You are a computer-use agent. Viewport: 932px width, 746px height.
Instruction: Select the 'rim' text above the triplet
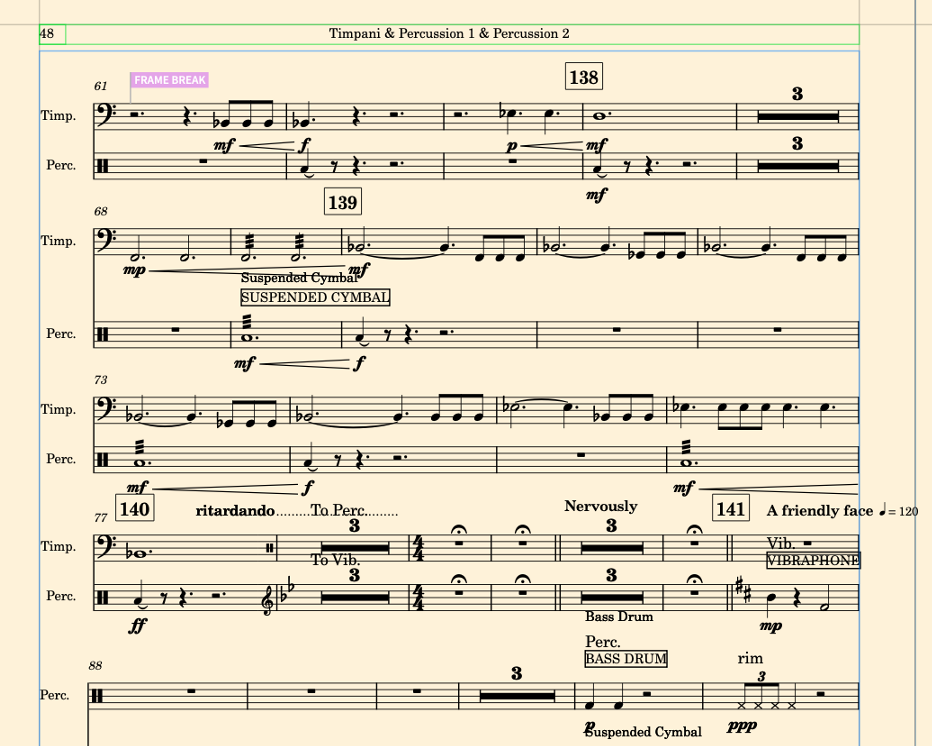pyautogui.click(x=750, y=658)
